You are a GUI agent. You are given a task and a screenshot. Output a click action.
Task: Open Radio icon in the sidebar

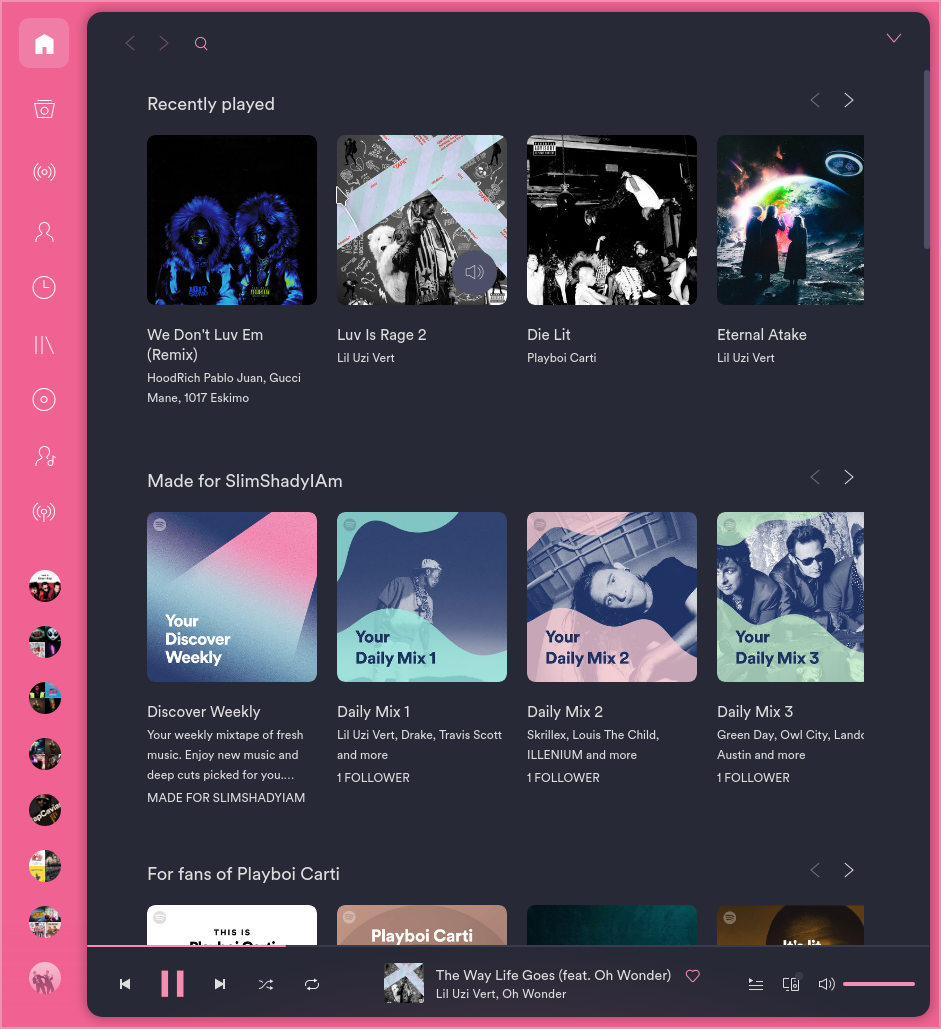coord(44,172)
